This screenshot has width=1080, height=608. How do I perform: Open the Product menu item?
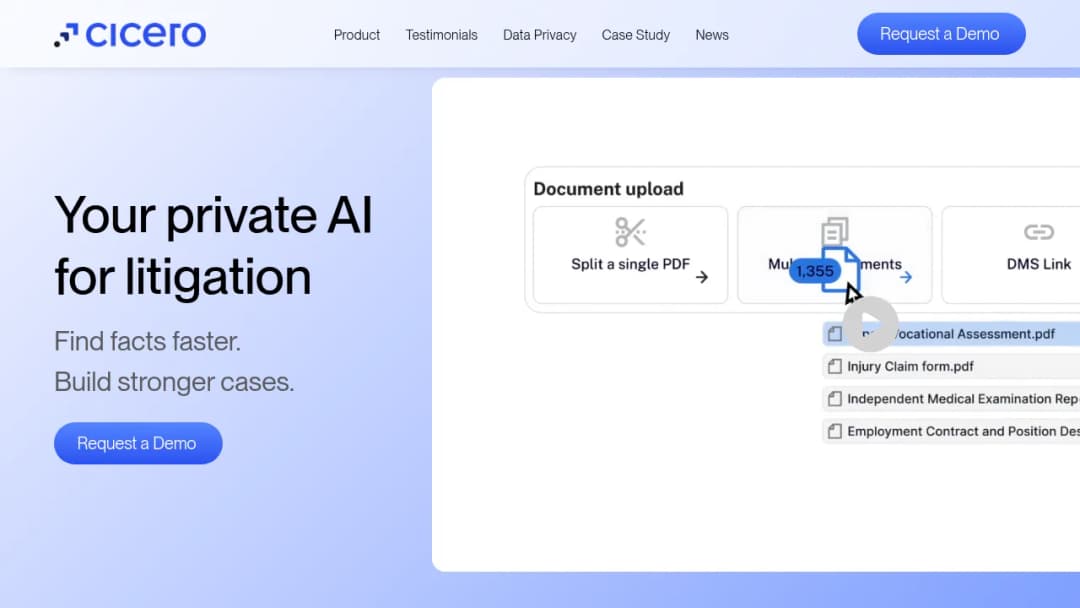357,35
